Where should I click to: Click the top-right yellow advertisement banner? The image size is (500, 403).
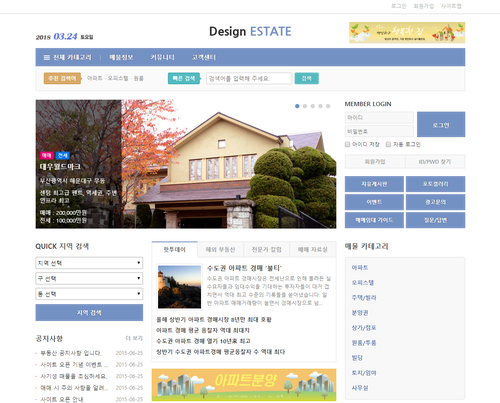pyautogui.click(x=407, y=32)
